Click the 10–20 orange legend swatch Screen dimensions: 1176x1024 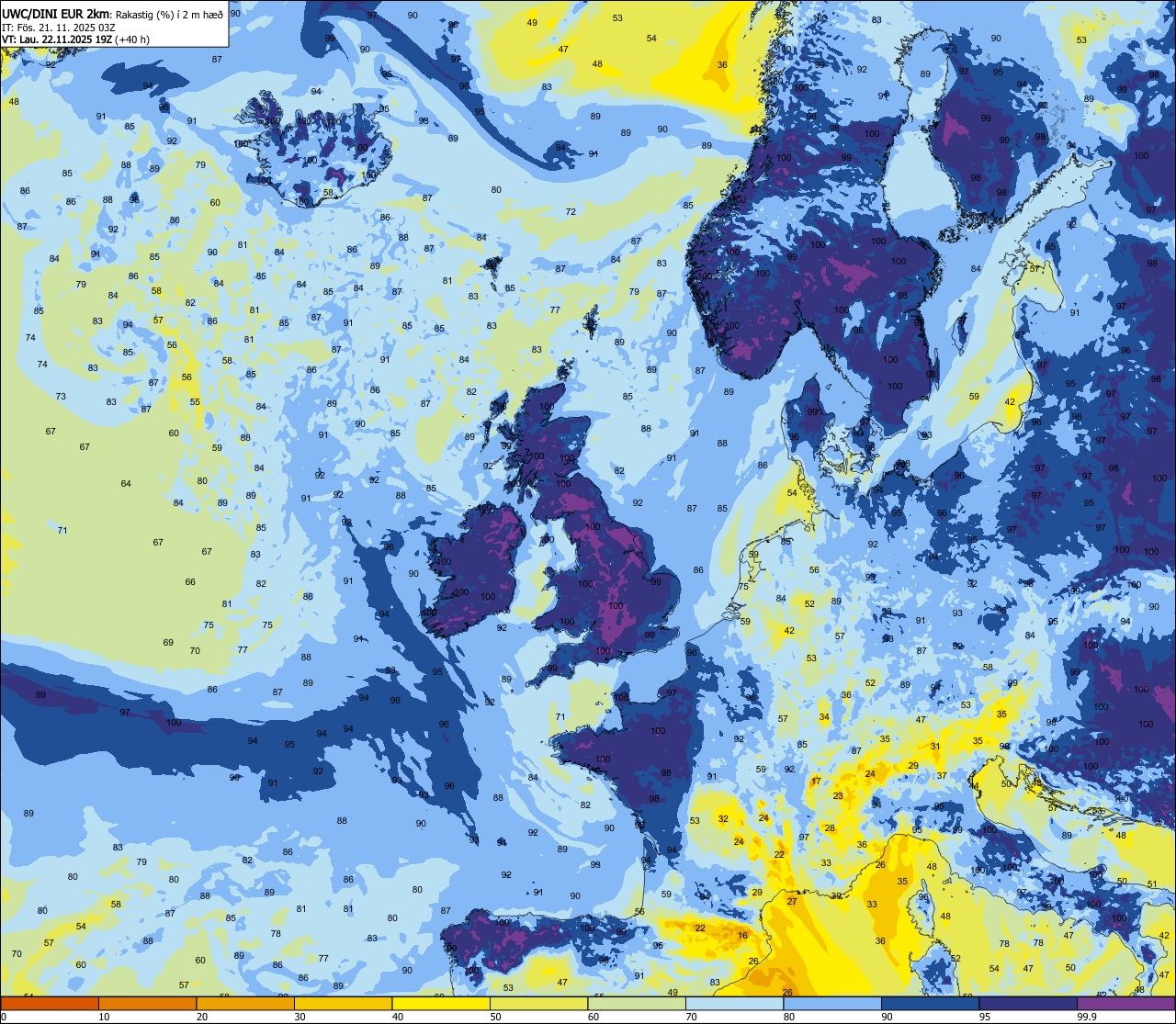[x=147, y=1003]
